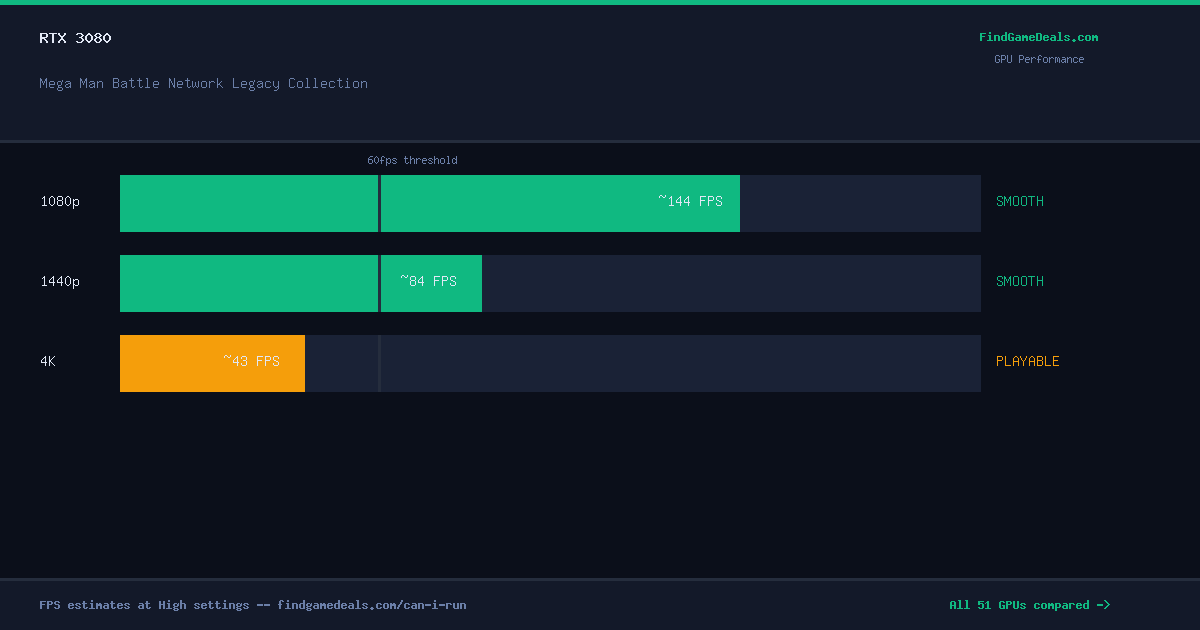Click the ~144 FPS green bar
1200x630 pixels.
point(430,203)
